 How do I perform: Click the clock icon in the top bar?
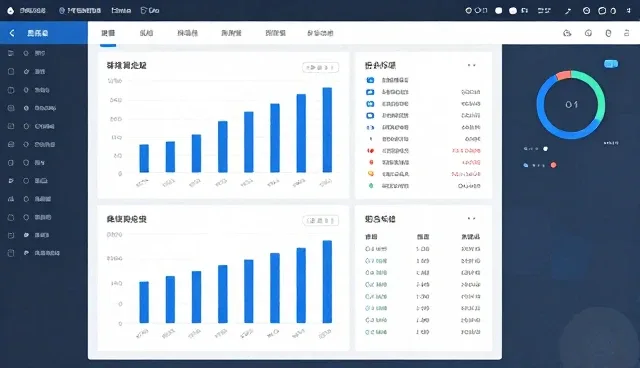587,11
